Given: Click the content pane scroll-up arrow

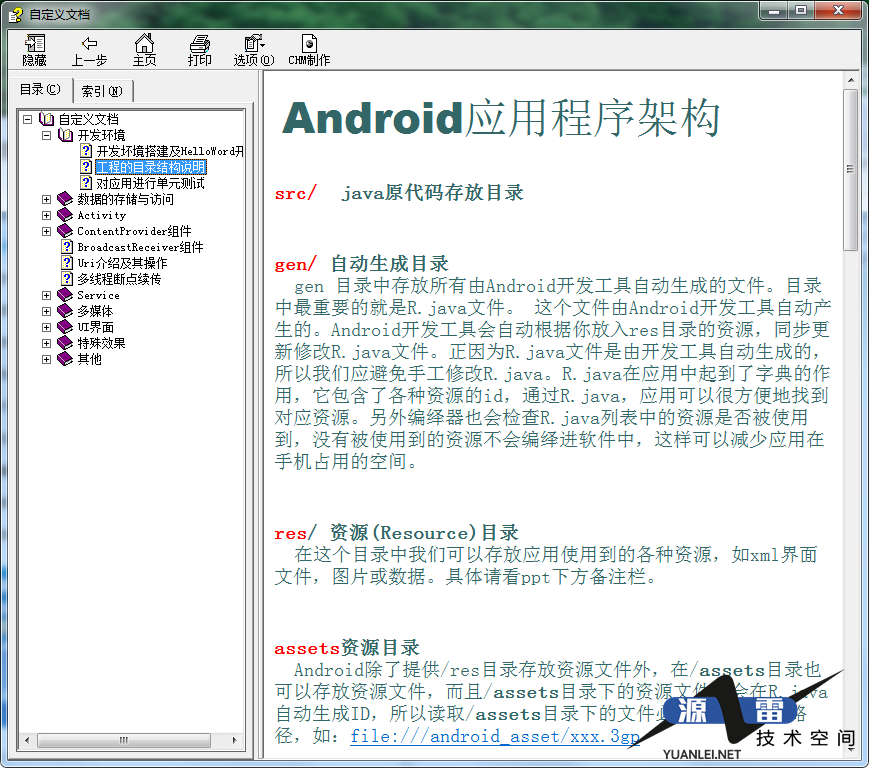Looking at the screenshot, I should point(850,81).
